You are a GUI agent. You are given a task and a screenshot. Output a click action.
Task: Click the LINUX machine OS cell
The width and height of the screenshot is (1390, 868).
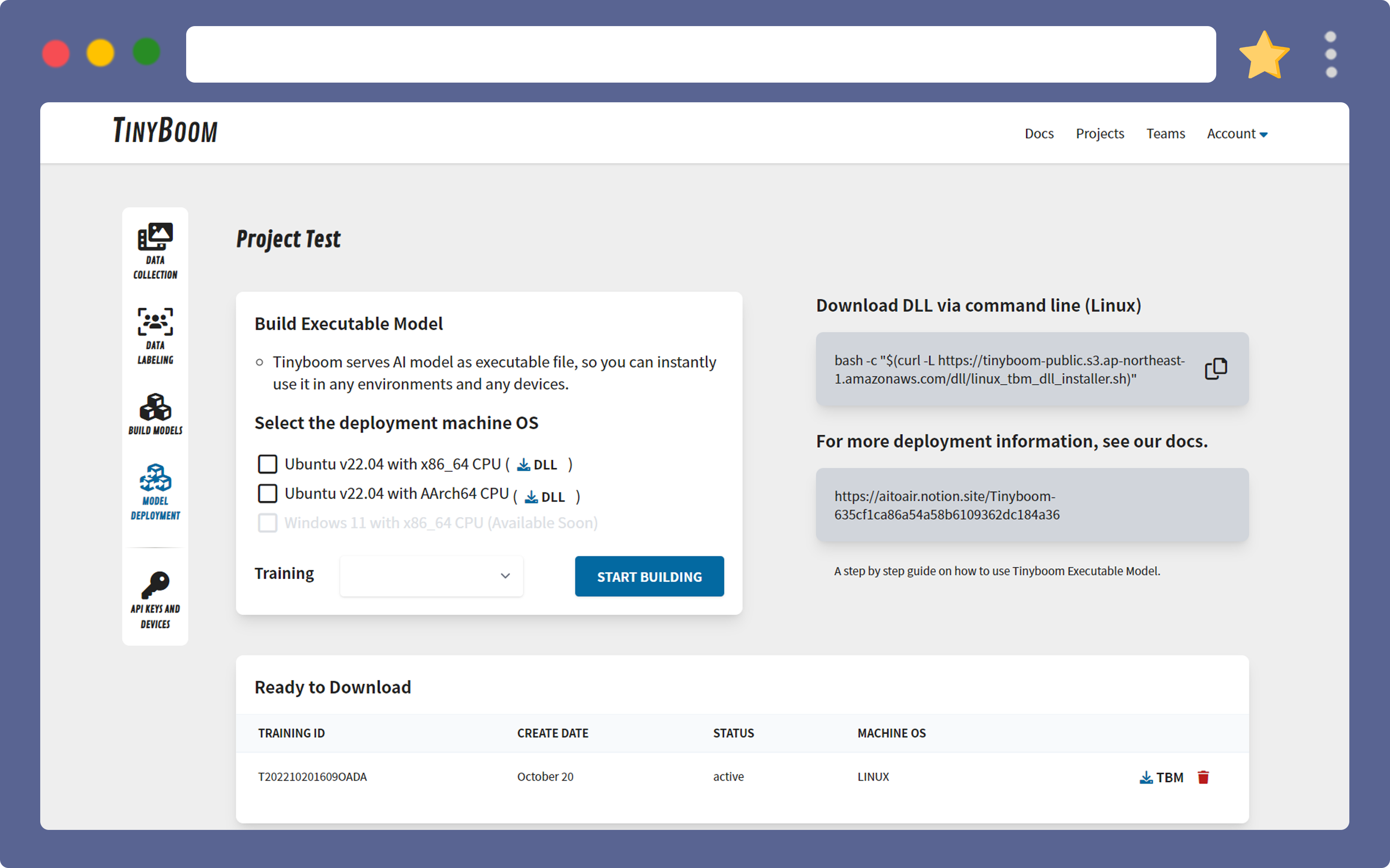[873, 777]
